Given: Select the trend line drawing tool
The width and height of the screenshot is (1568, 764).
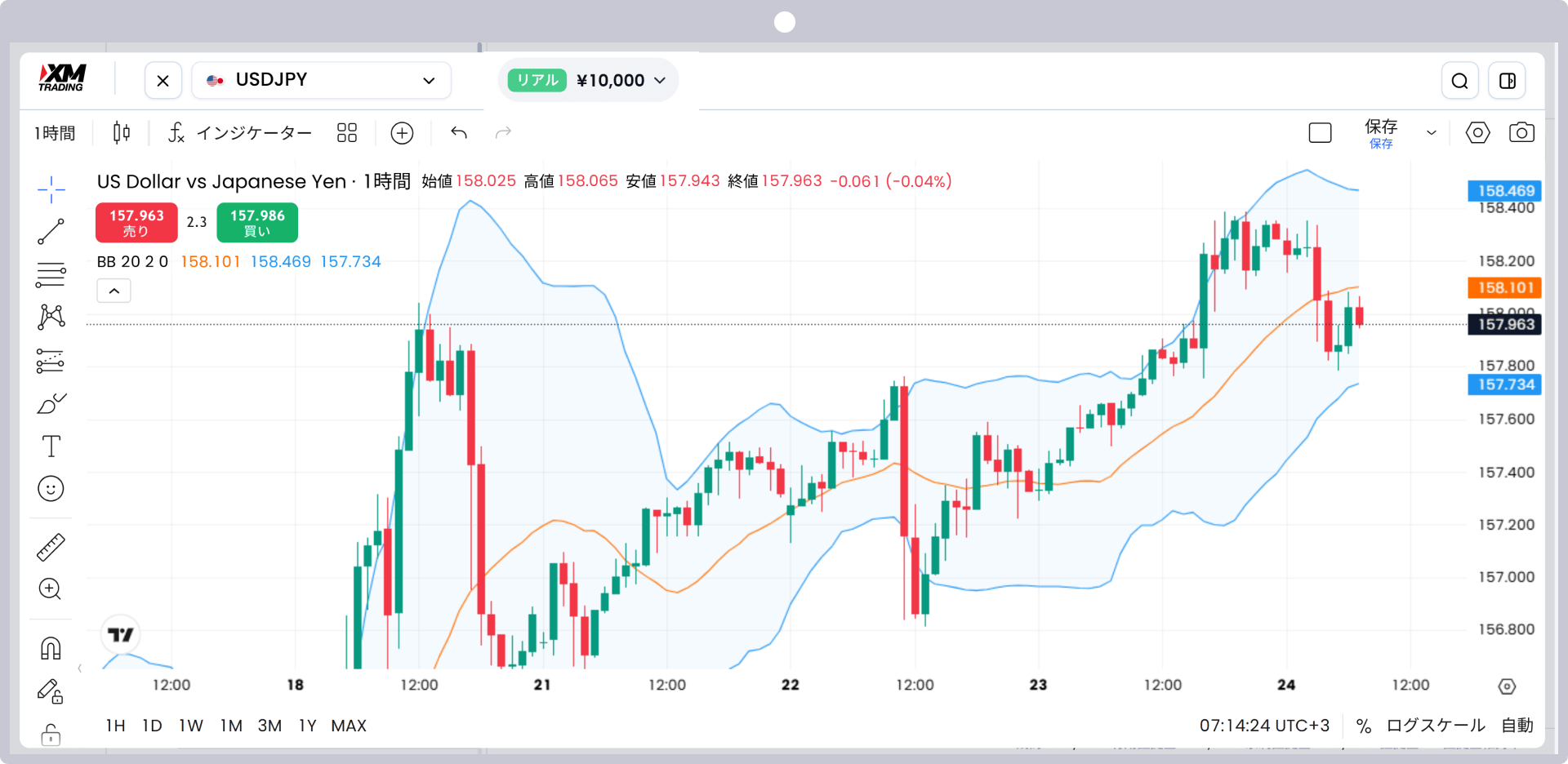Looking at the screenshot, I should (x=51, y=232).
